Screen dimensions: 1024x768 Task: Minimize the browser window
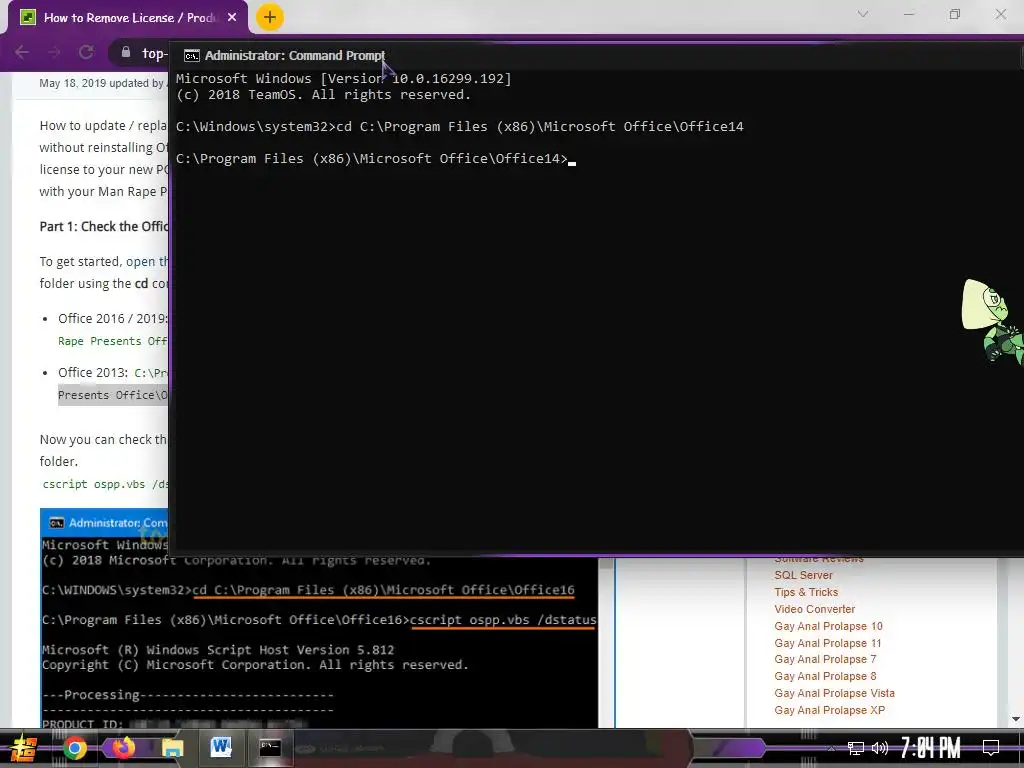point(908,14)
